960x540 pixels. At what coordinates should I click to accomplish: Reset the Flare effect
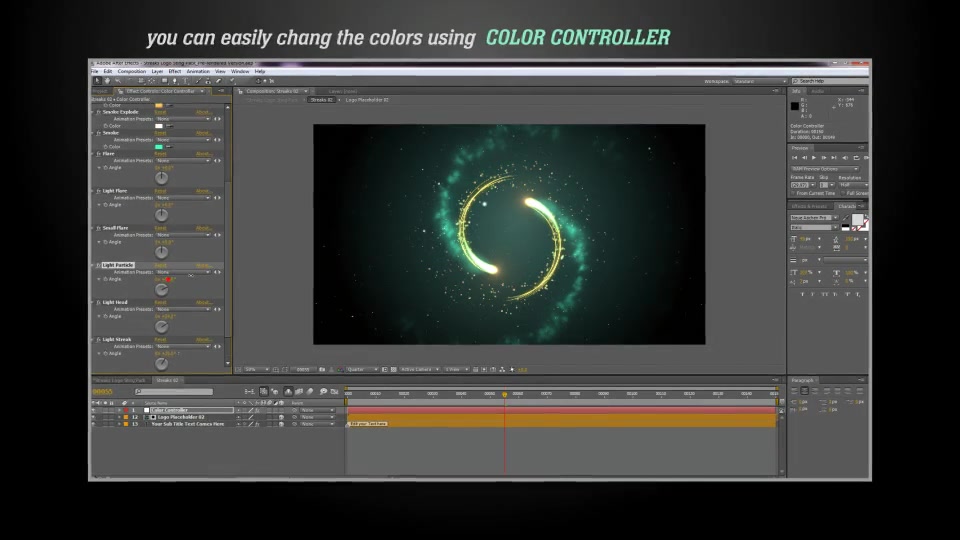pyautogui.click(x=160, y=154)
